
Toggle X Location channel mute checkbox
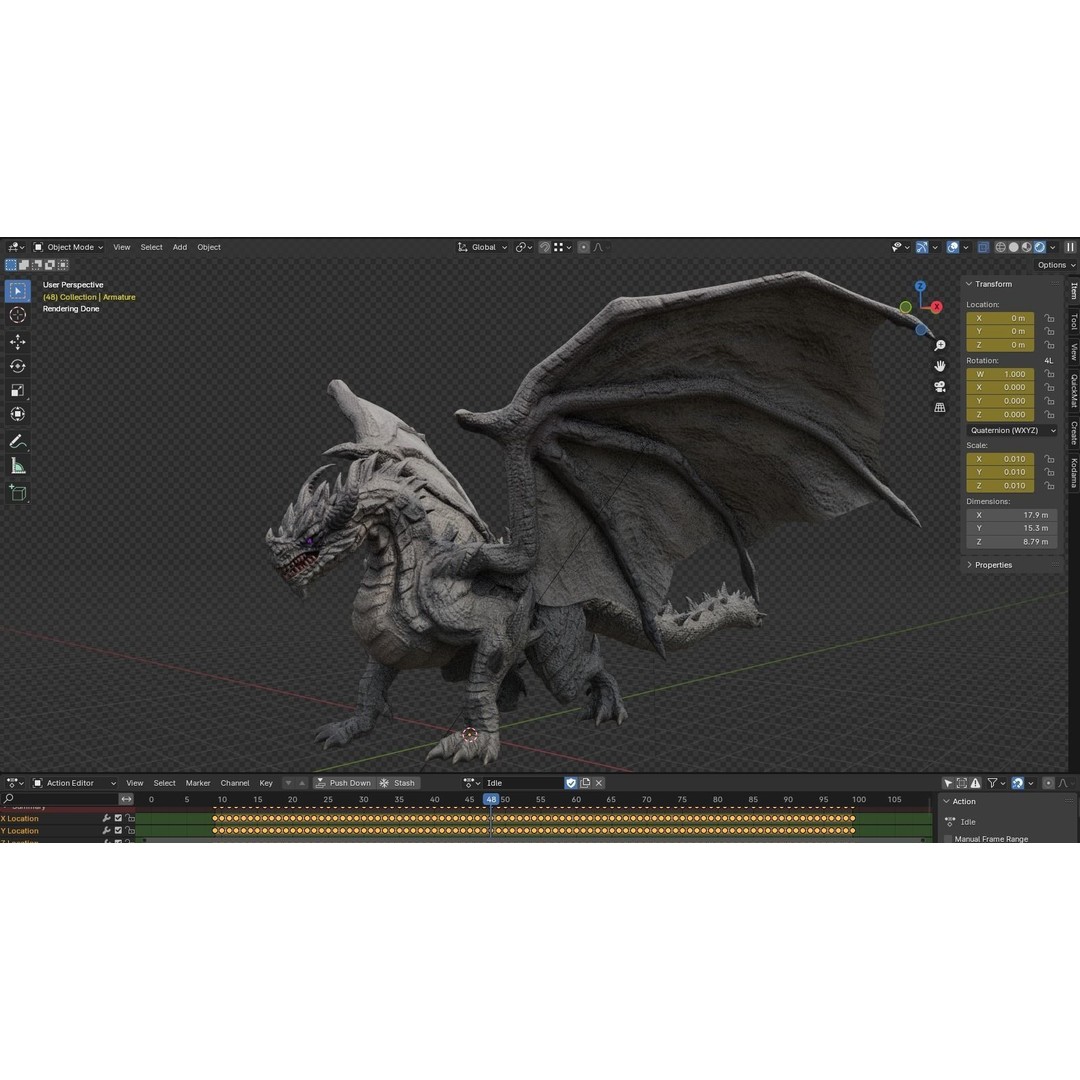tap(118, 818)
